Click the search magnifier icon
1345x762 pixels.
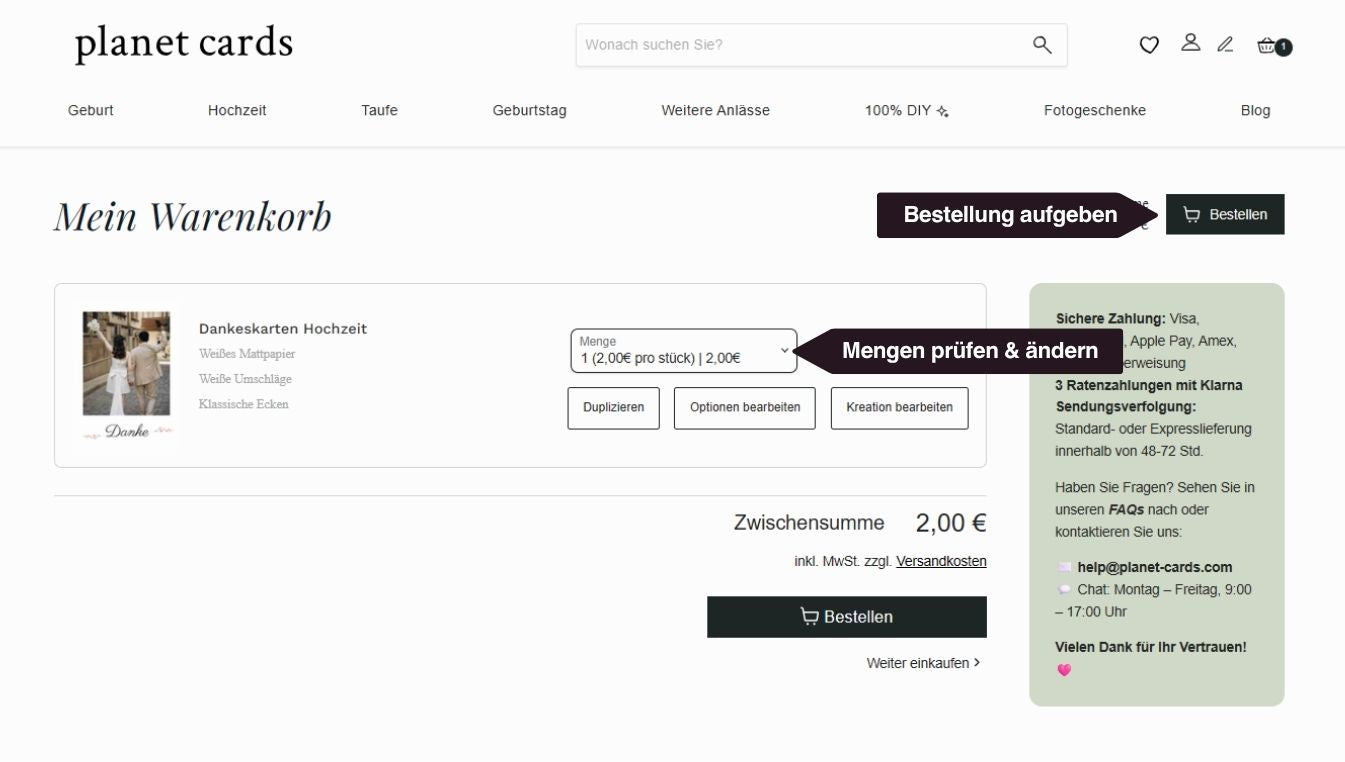[1042, 45]
